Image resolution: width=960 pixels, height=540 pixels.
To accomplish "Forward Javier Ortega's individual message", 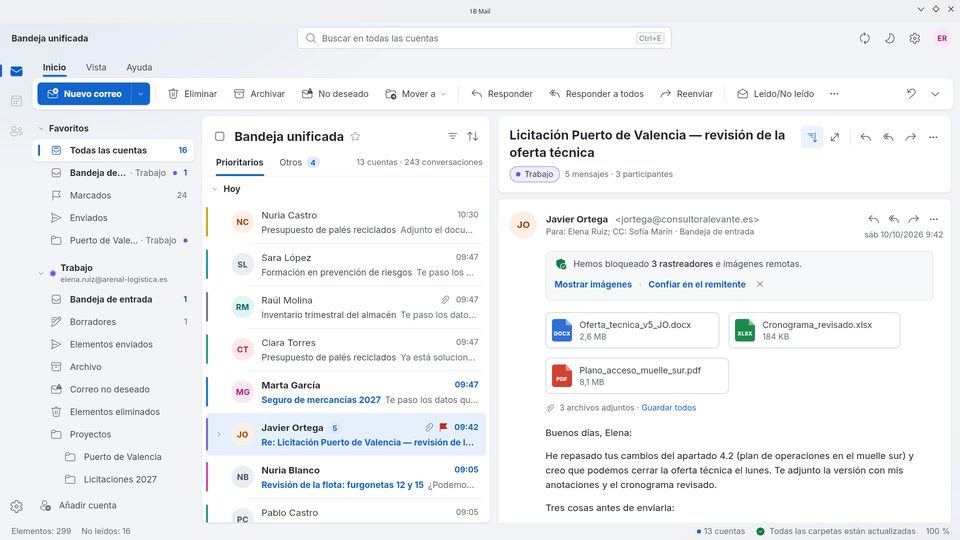I will 913,219.
